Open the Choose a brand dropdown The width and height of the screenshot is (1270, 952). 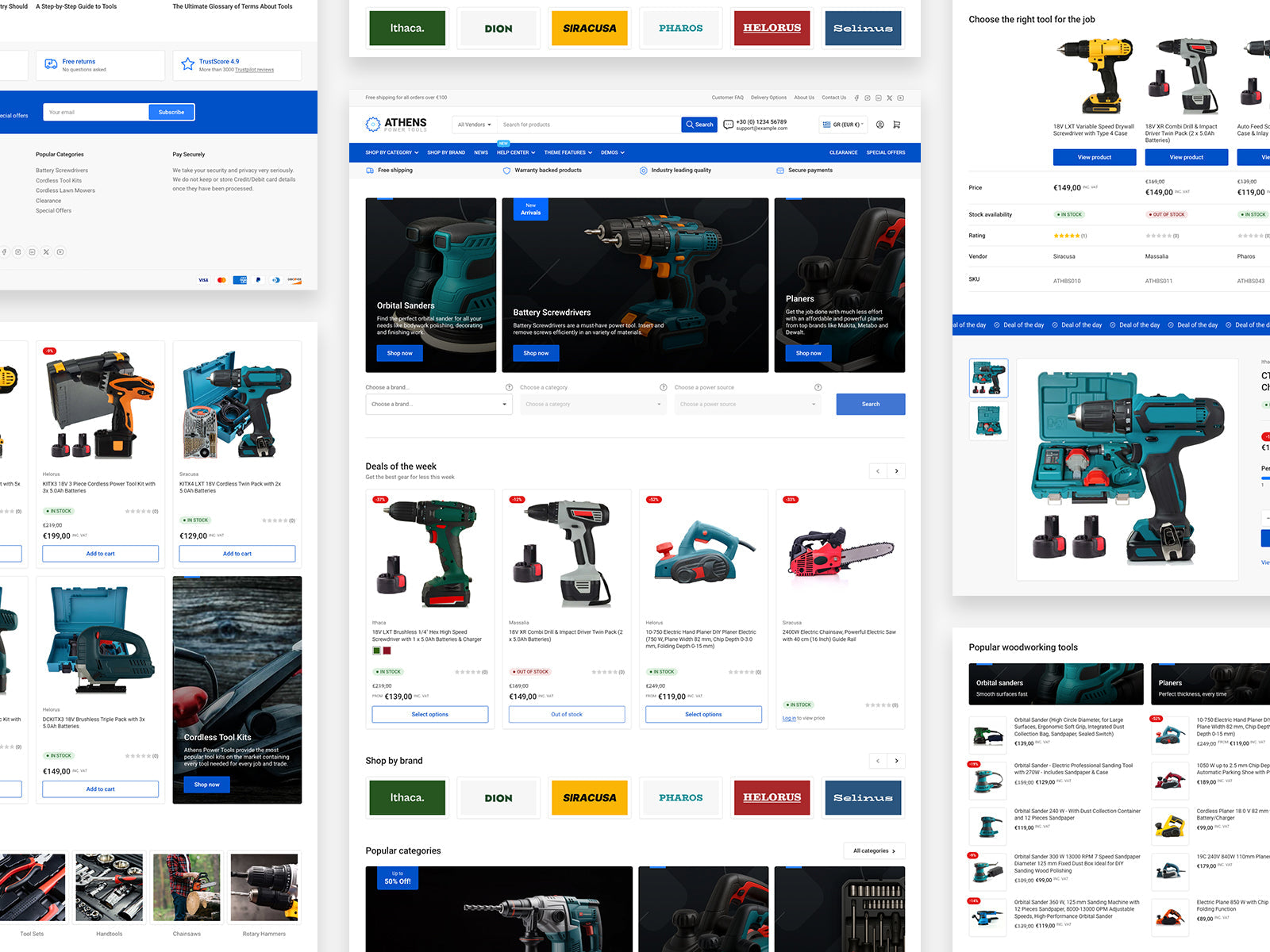pyautogui.click(x=438, y=405)
